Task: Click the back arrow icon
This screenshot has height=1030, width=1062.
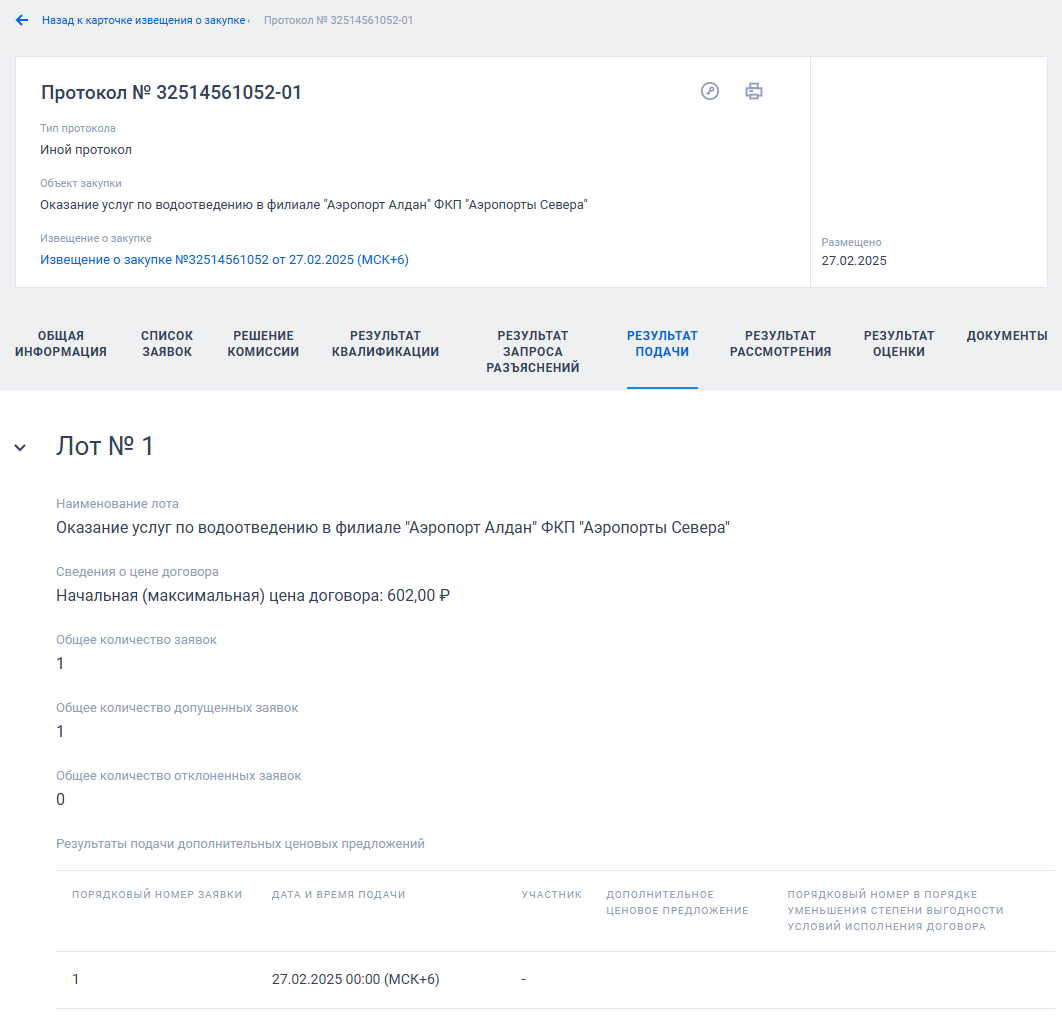Action: coord(22,20)
